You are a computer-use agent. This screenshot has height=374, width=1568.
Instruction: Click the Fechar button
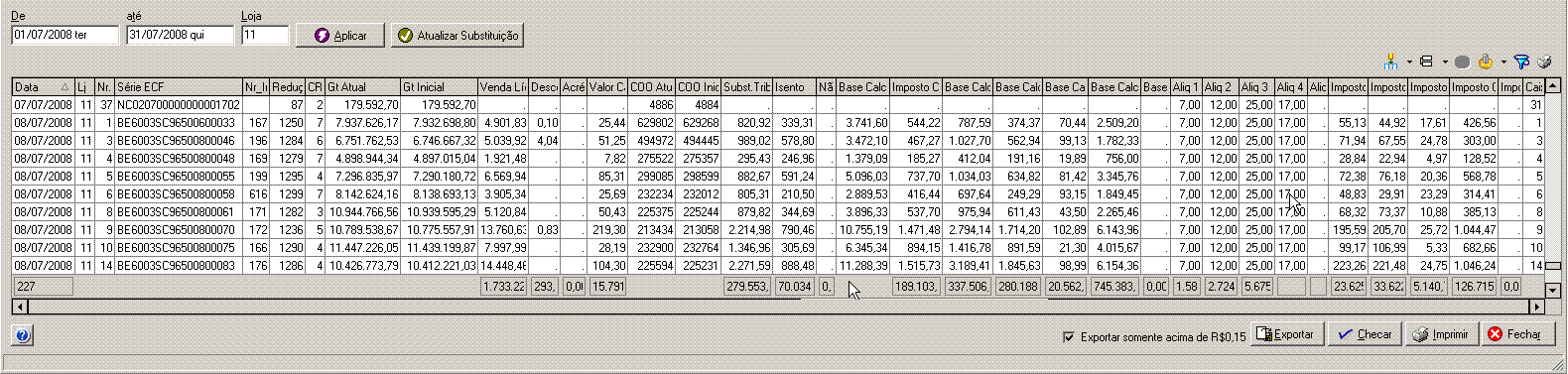[x=1514, y=334]
